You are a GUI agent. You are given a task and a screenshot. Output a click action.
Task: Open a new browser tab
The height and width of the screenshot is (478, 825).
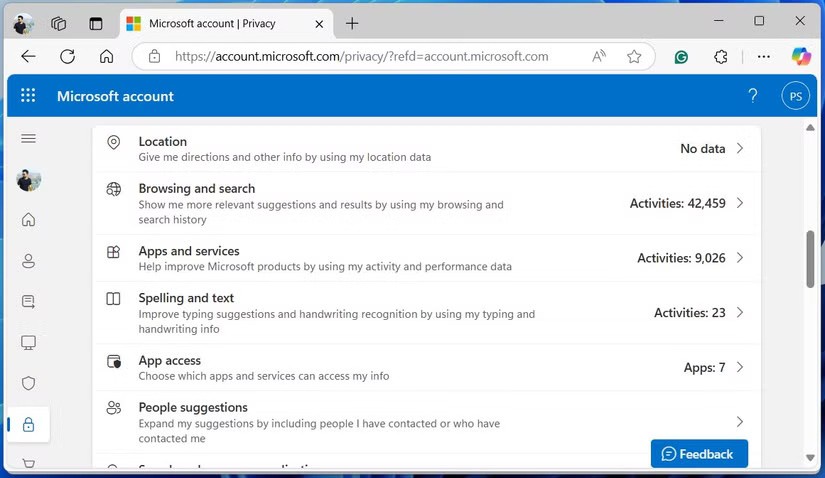point(352,23)
